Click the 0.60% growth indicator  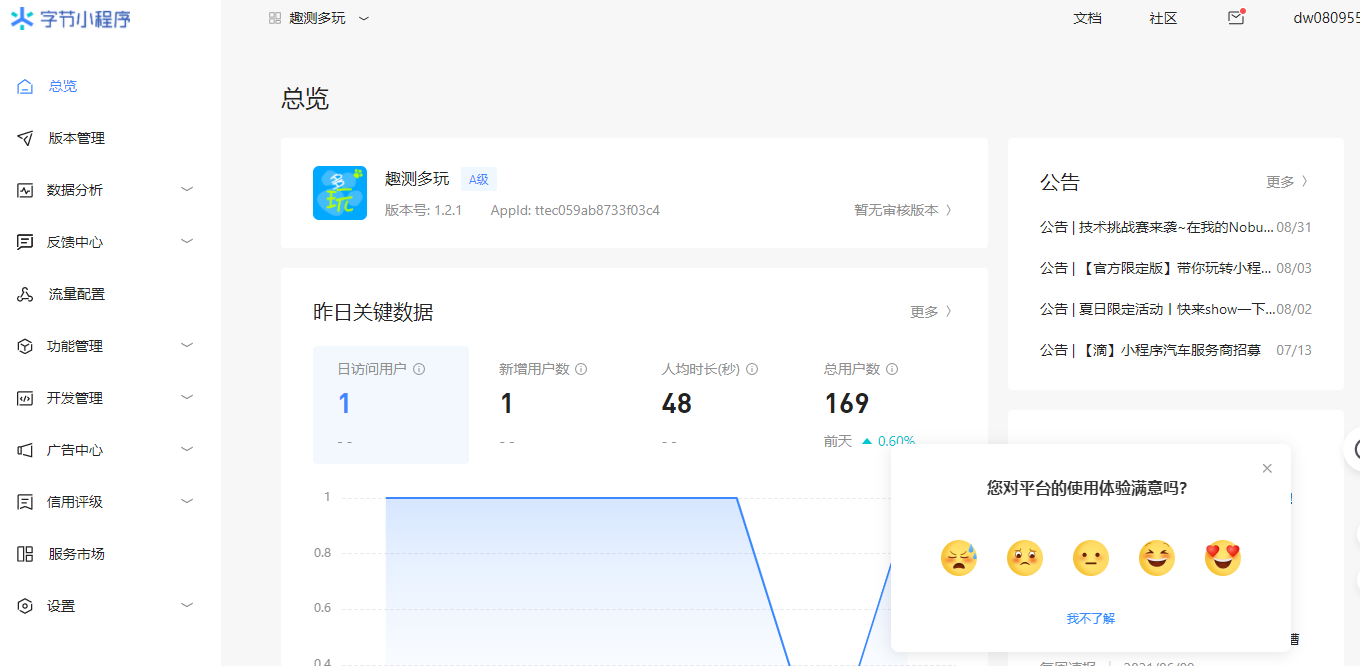(x=889, y=441)
